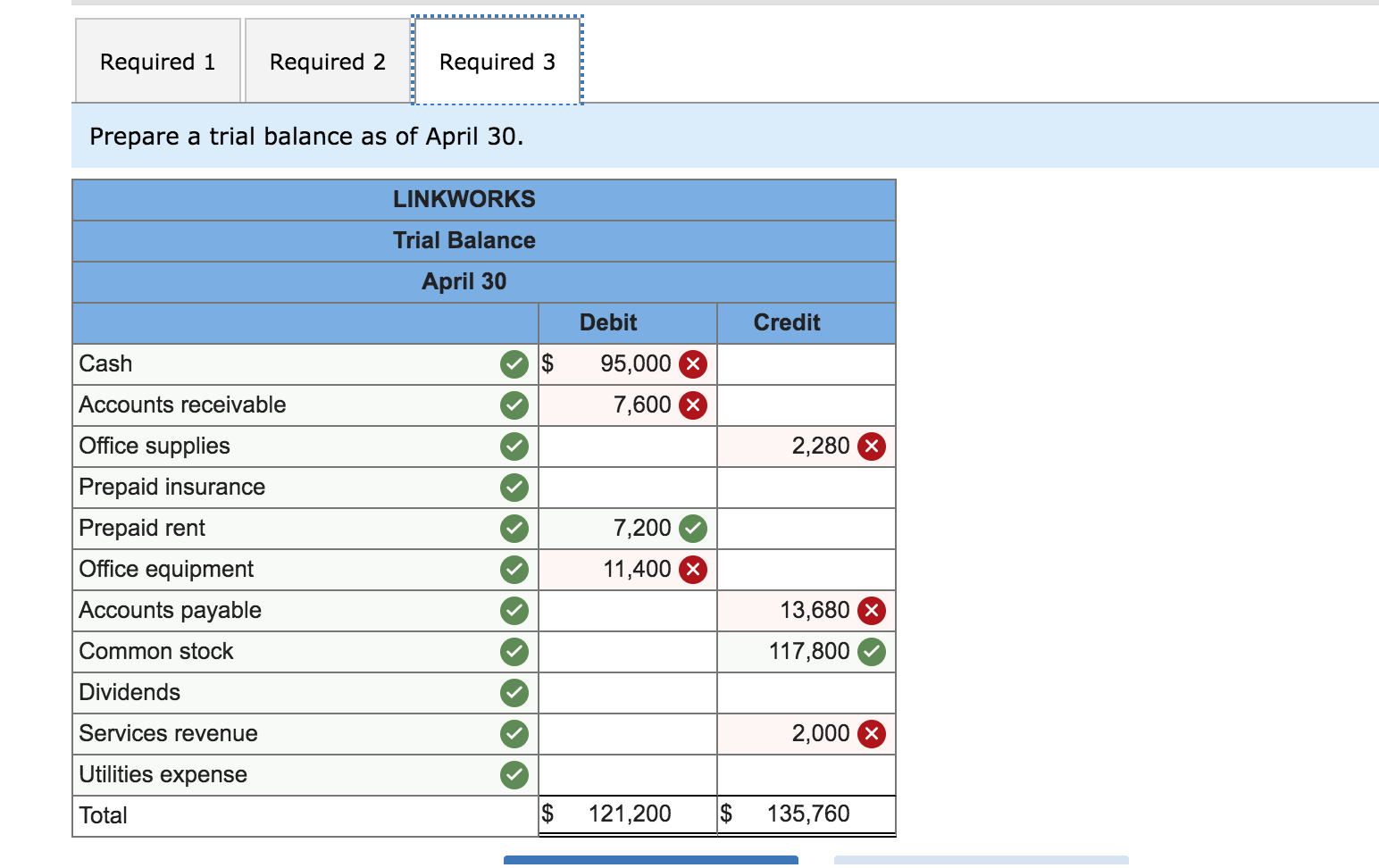Click the Services revenue account label
Image resolution: width=1379 pixels, height=868 pixels.
pos(168,734)
